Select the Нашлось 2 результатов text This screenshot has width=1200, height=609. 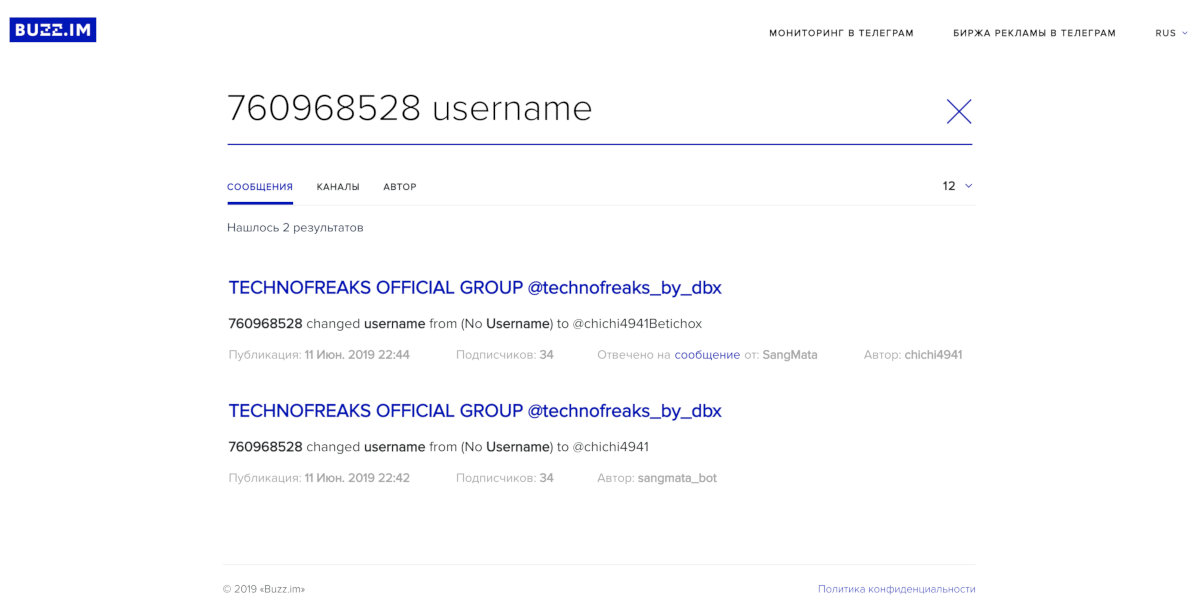pos(295,228)
